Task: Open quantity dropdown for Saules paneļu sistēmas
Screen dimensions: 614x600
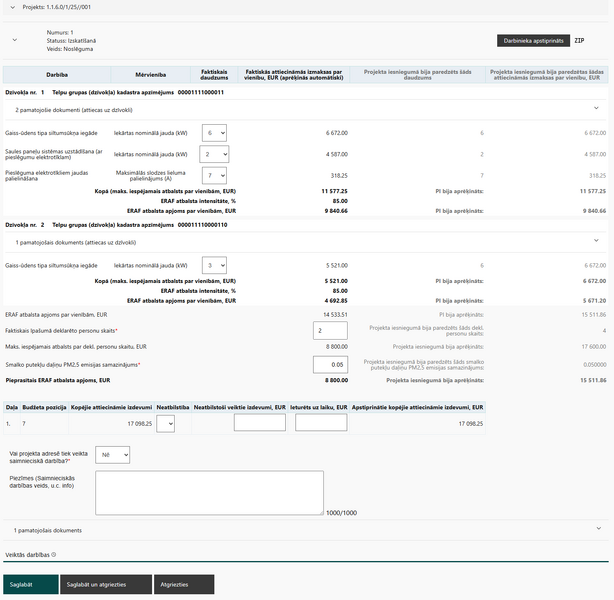Action: (x=214, y=154)
